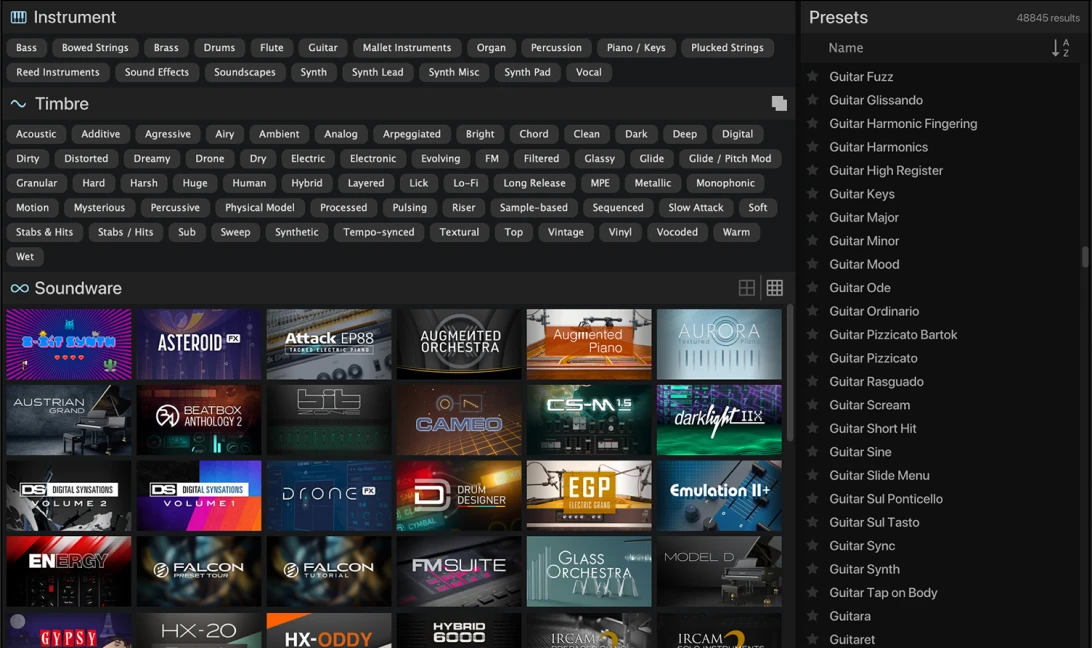Switch Soundware to small grid view
1092x648 pixels.
pos(774,288)
